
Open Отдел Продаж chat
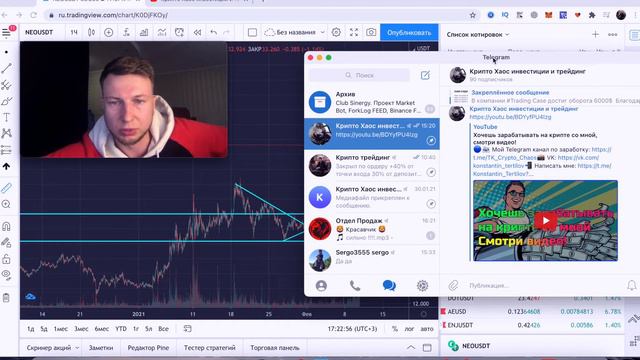(x=372, y=229)
